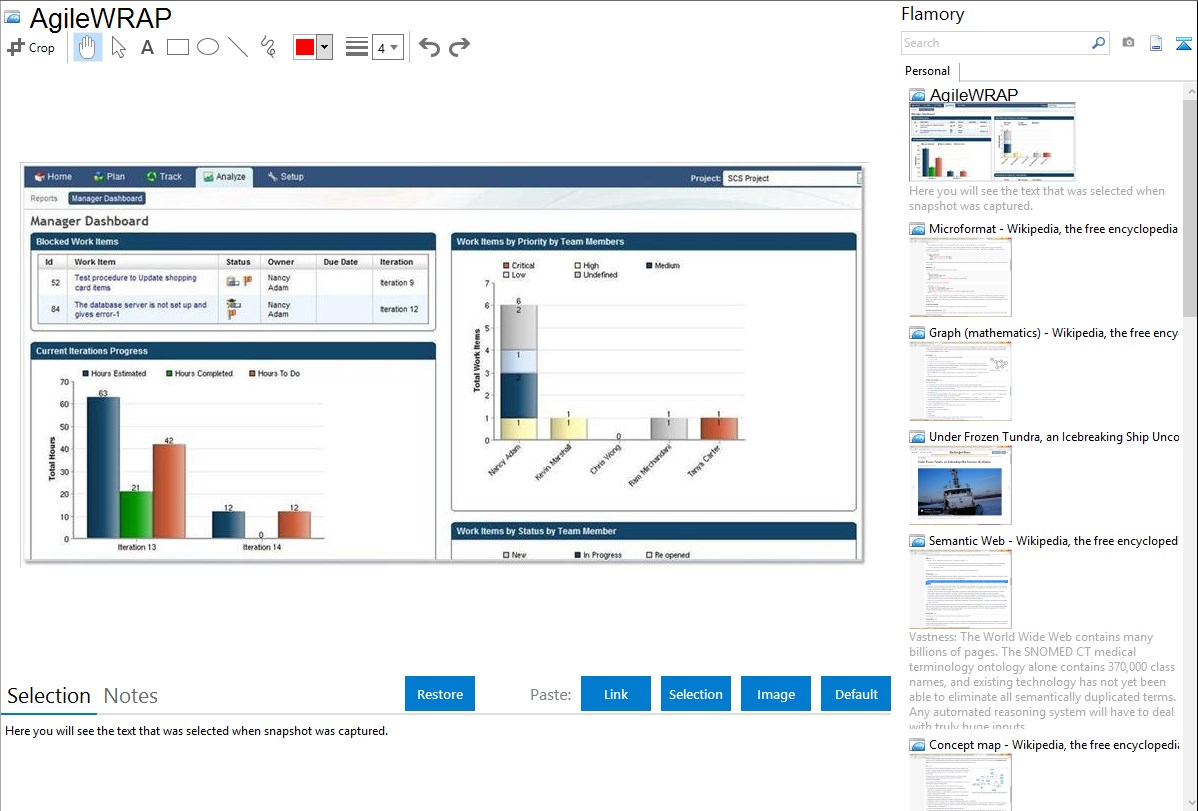This screenshot has height=811, width=1198.
Task: Click the Critical priority legend entry
Action: coord(519,265)
